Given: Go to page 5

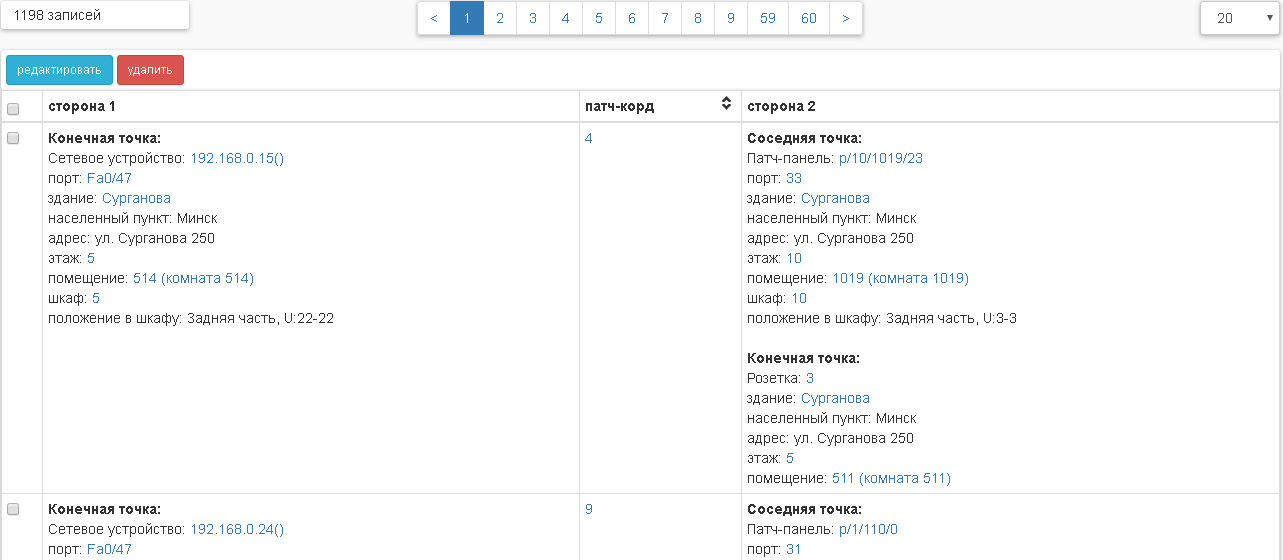Looking at the screenshot, I should pos(598,18).
